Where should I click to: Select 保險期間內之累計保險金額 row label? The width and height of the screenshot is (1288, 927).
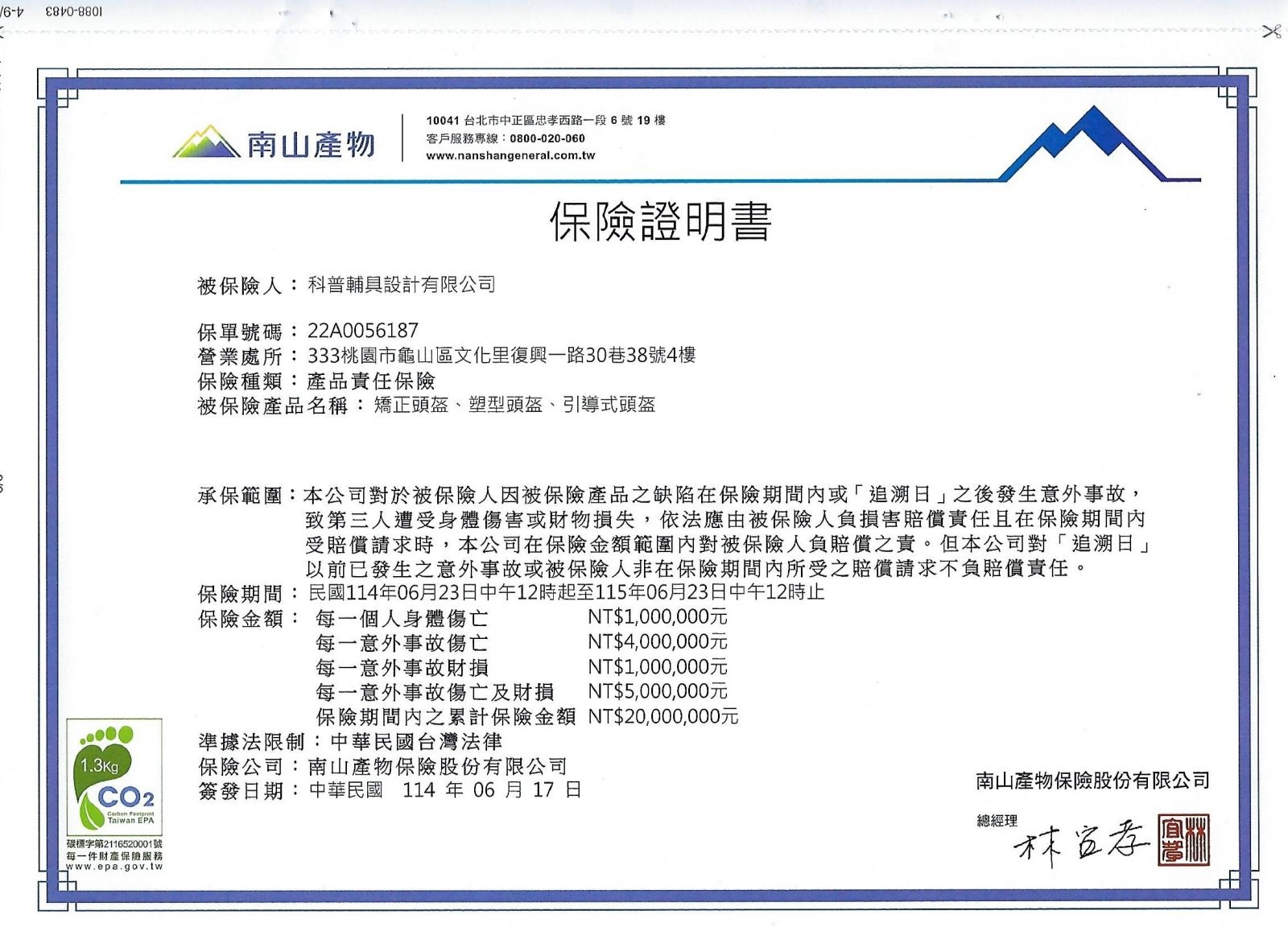click(x=446, y=717)
